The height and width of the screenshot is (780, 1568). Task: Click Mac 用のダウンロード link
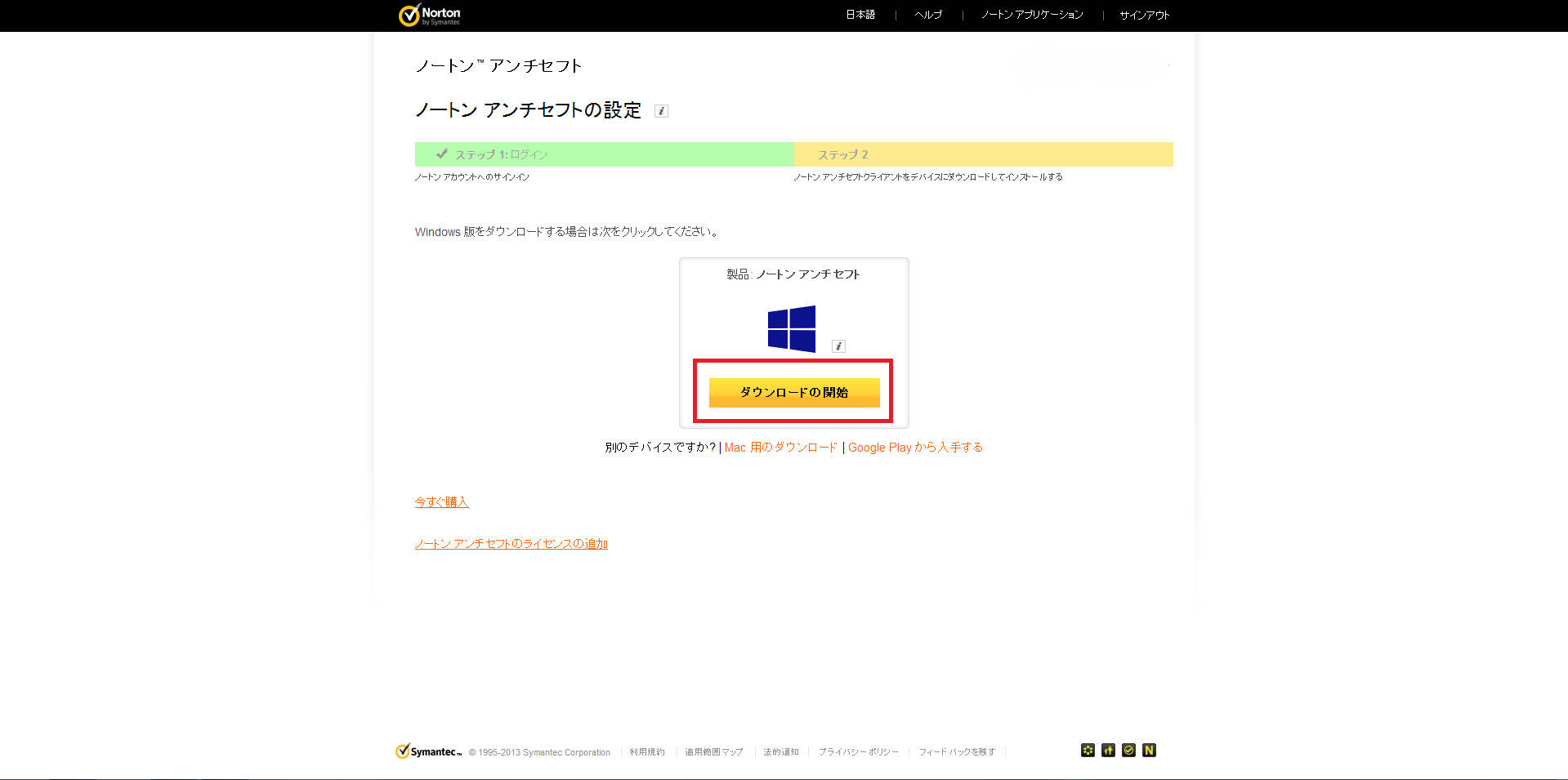coord(781,448)
